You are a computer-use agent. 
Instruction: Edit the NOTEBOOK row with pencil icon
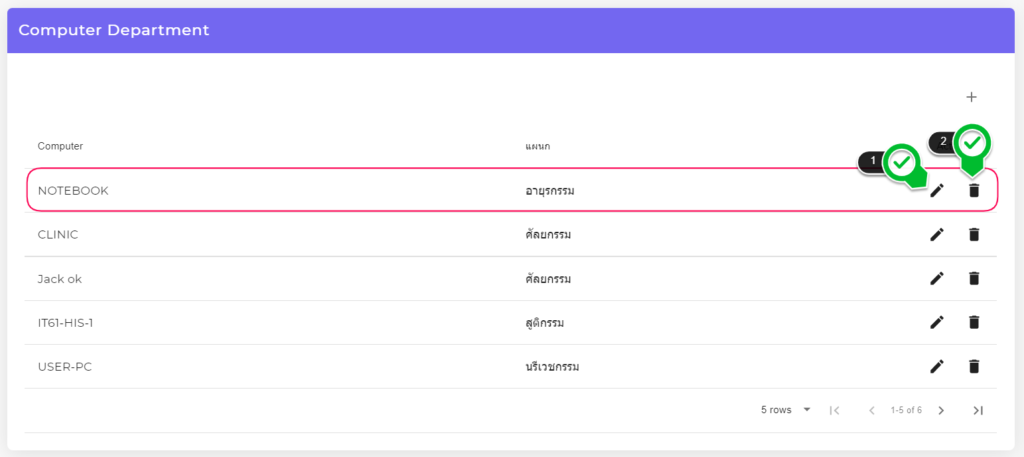point(937,190)
